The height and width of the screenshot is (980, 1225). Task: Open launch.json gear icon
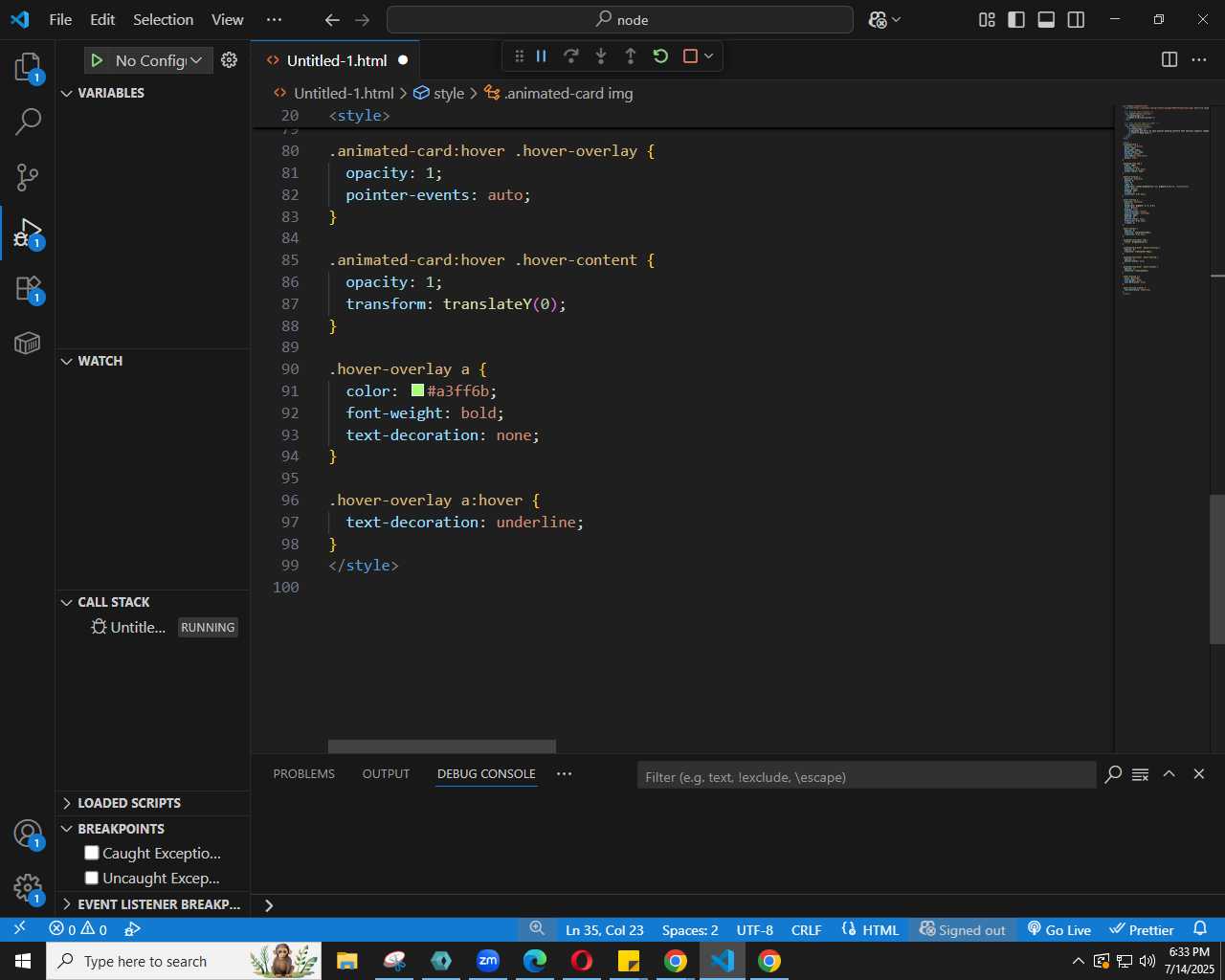229,60
